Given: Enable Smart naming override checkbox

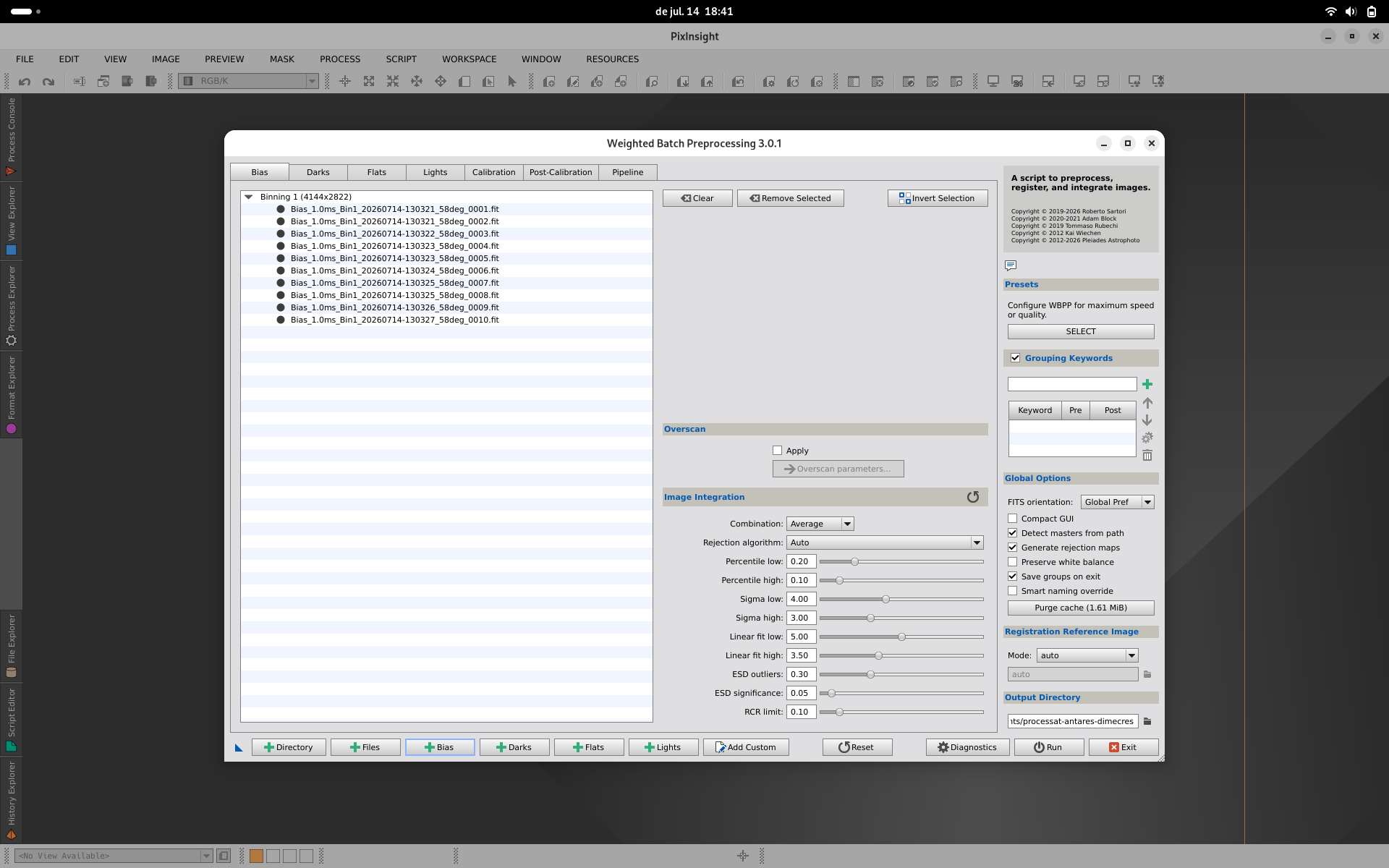Looking at the screenshot, I should click(1013, 591).
